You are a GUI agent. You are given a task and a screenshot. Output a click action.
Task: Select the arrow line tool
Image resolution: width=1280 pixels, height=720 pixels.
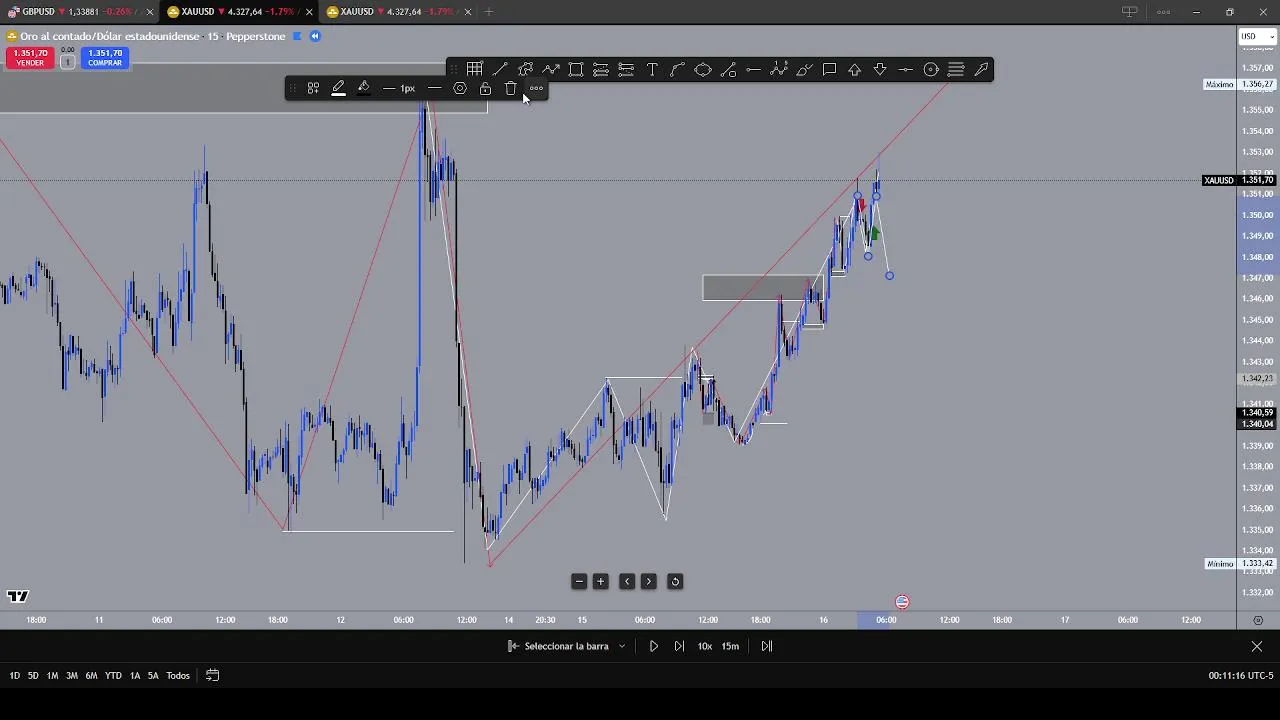click(981, 69)
